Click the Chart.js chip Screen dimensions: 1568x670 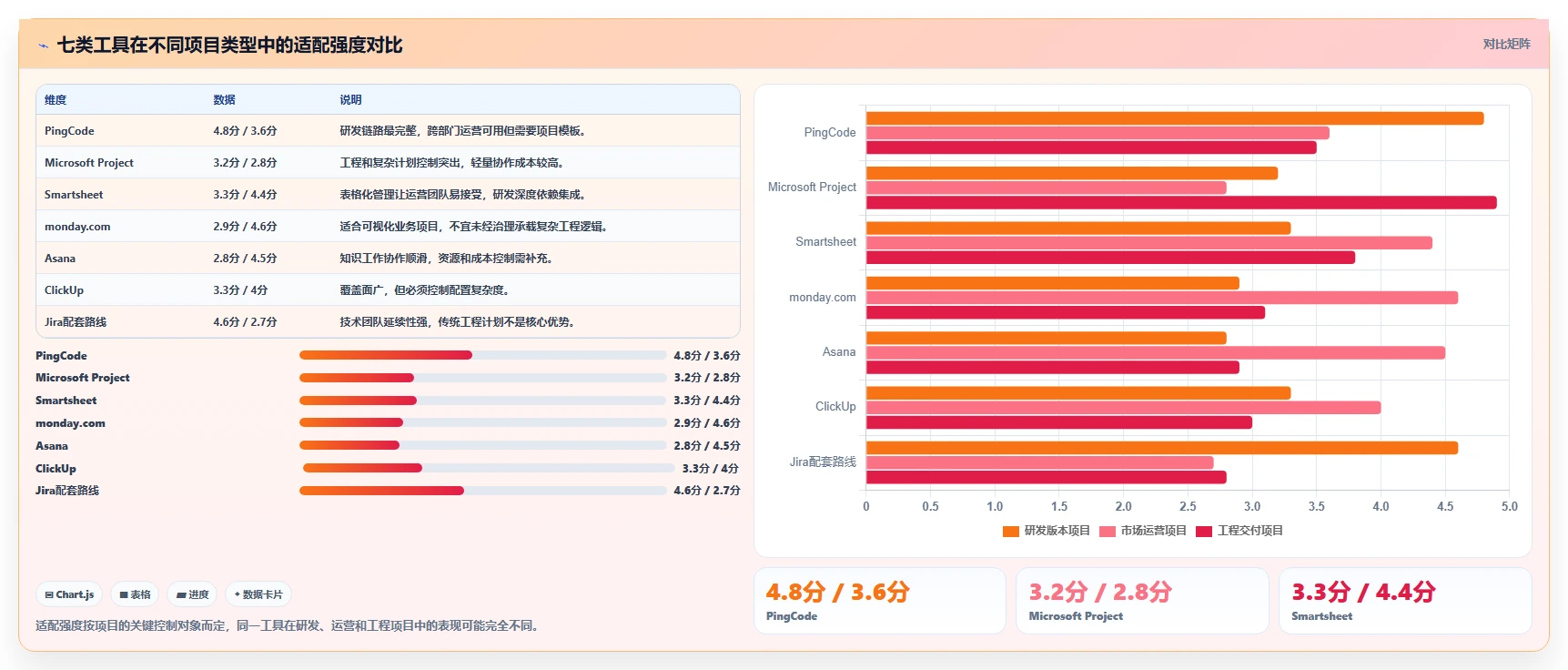pyautogui.click(x=69, y=594)
